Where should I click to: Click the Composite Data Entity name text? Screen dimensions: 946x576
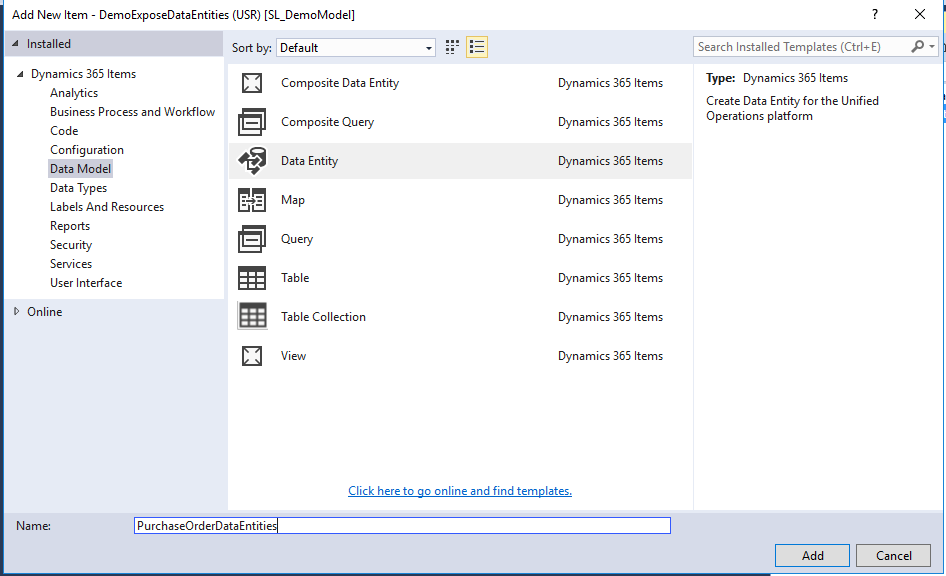340,83
